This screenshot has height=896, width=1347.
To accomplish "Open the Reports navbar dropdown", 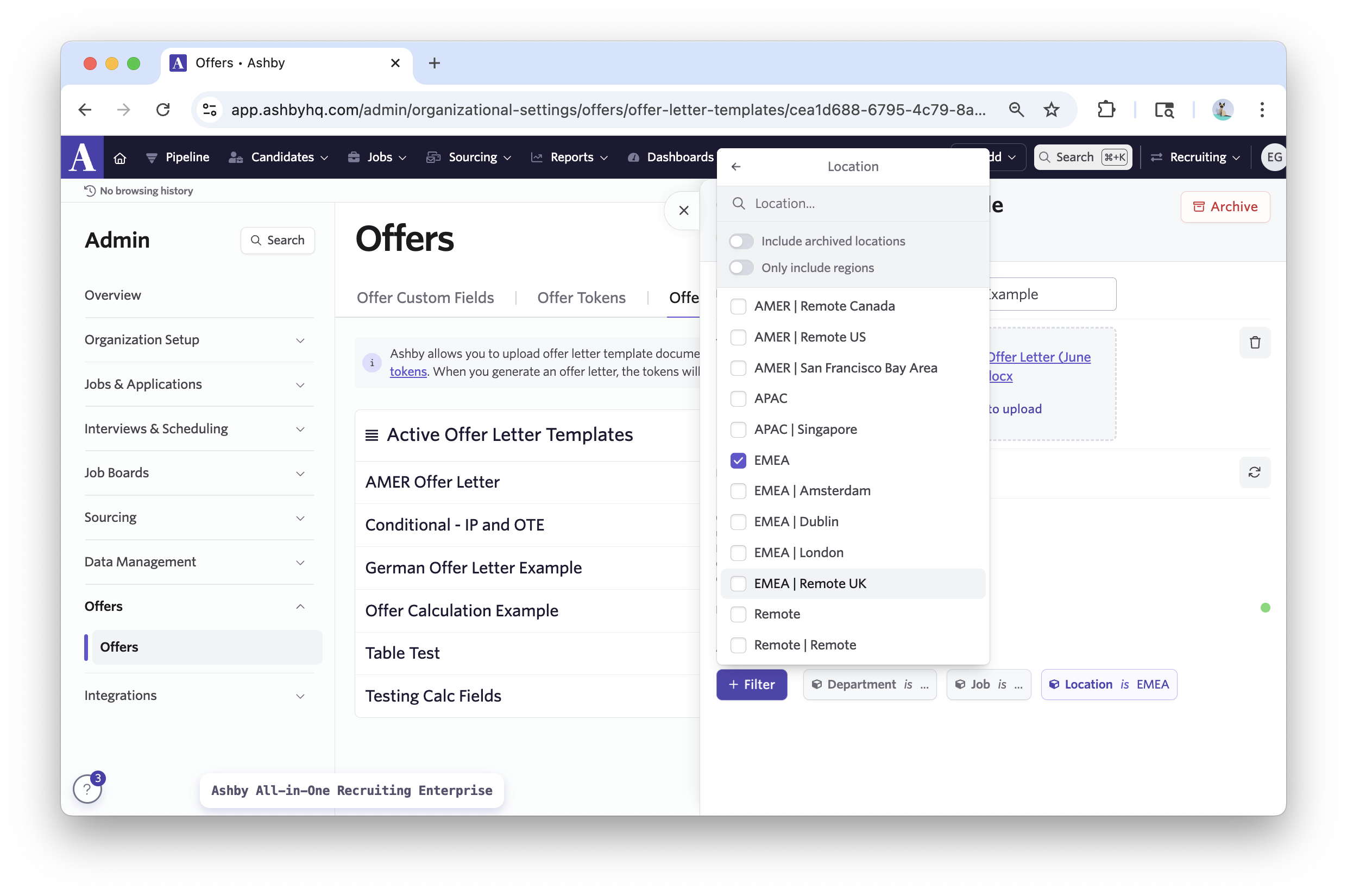I will pyautogui.click(x=570, y=157).
